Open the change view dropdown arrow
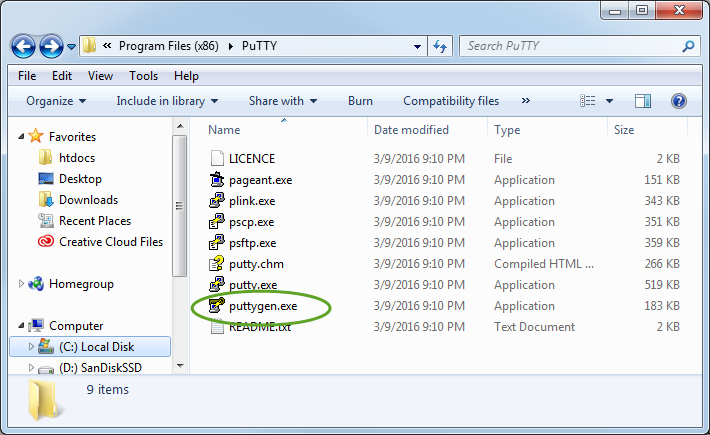 pyautogui.click(x=609, y=100)
